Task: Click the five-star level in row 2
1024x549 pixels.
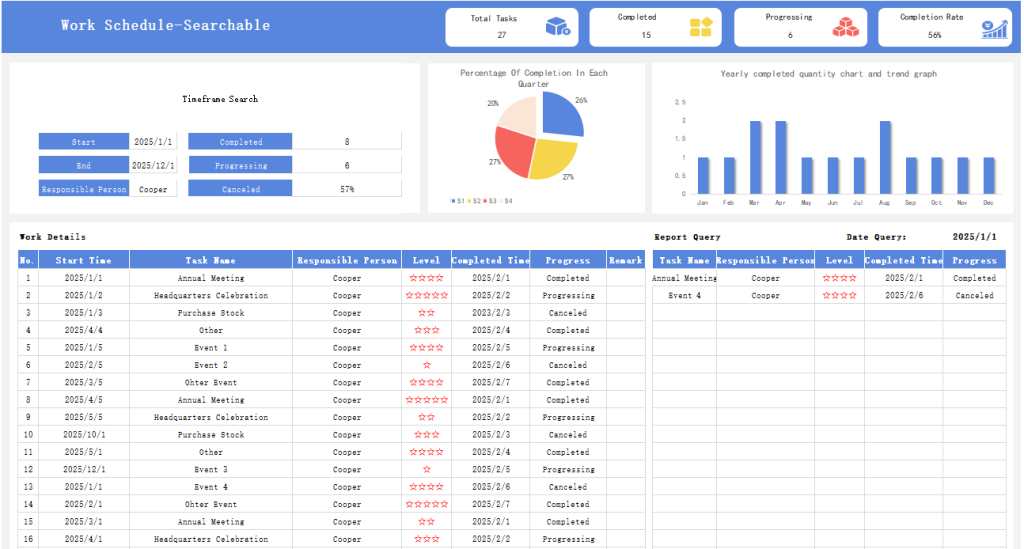Action: 426,296
